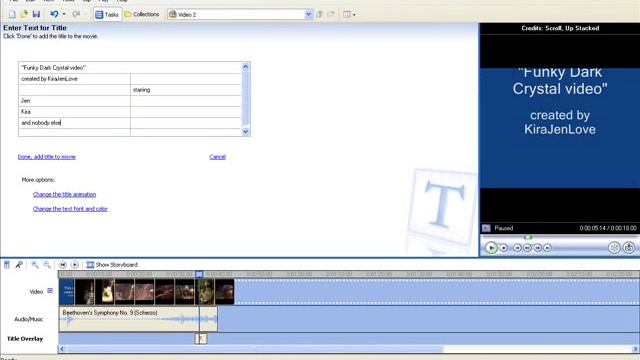Click the "created by KiraJenLove" text cell
The height and width of the screenshot is (360, 640).
coord(75,79)
